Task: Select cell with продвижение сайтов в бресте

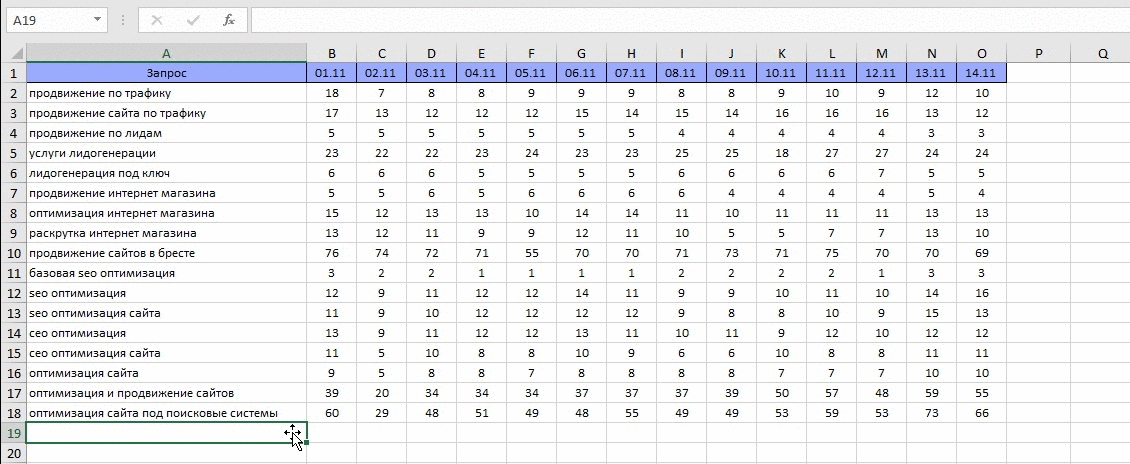Action: point(166,253)
